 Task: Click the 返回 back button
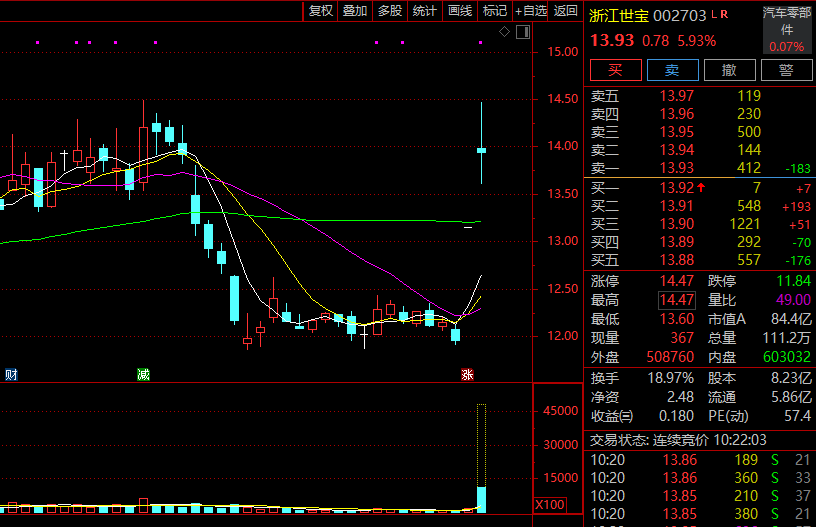point(566,11)
